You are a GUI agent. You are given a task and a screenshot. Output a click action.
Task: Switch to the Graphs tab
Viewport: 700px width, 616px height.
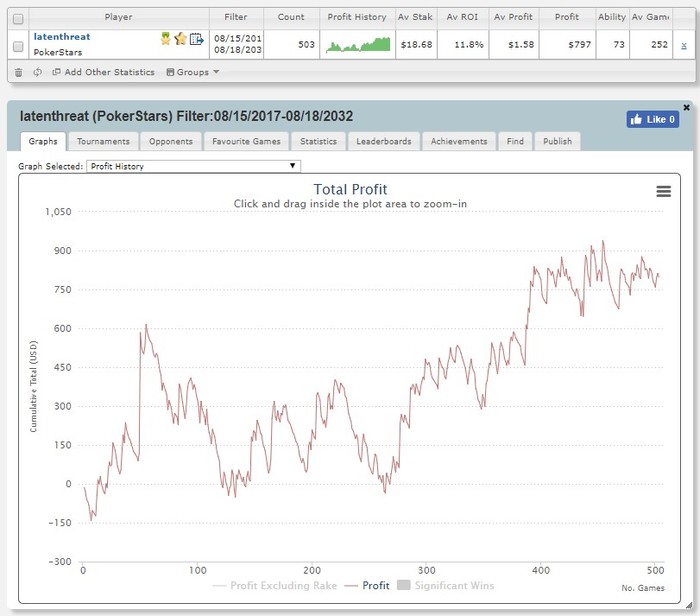pyautogui.click(x=43, y=142)
